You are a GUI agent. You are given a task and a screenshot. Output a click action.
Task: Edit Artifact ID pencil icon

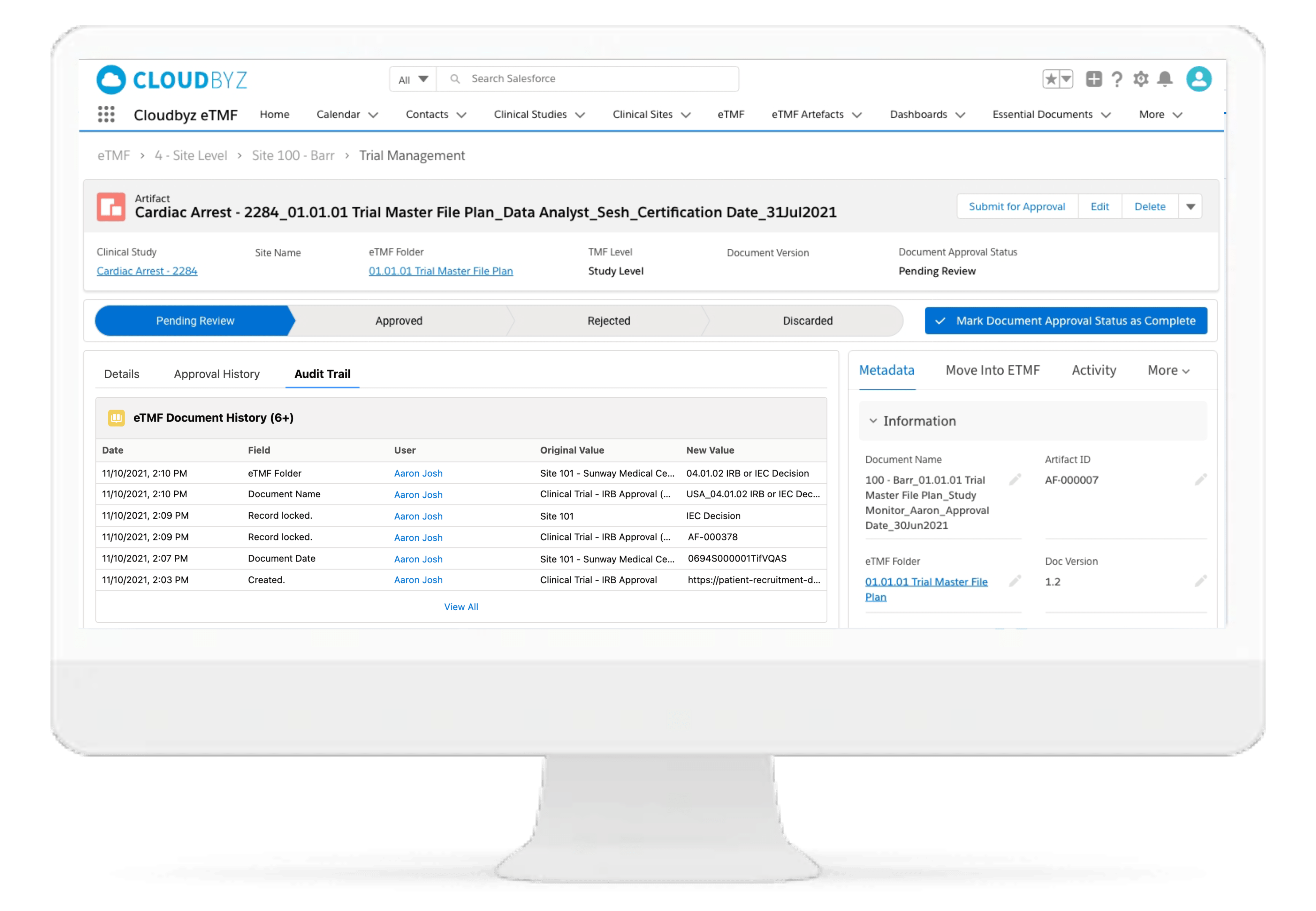click(1200, 479)
